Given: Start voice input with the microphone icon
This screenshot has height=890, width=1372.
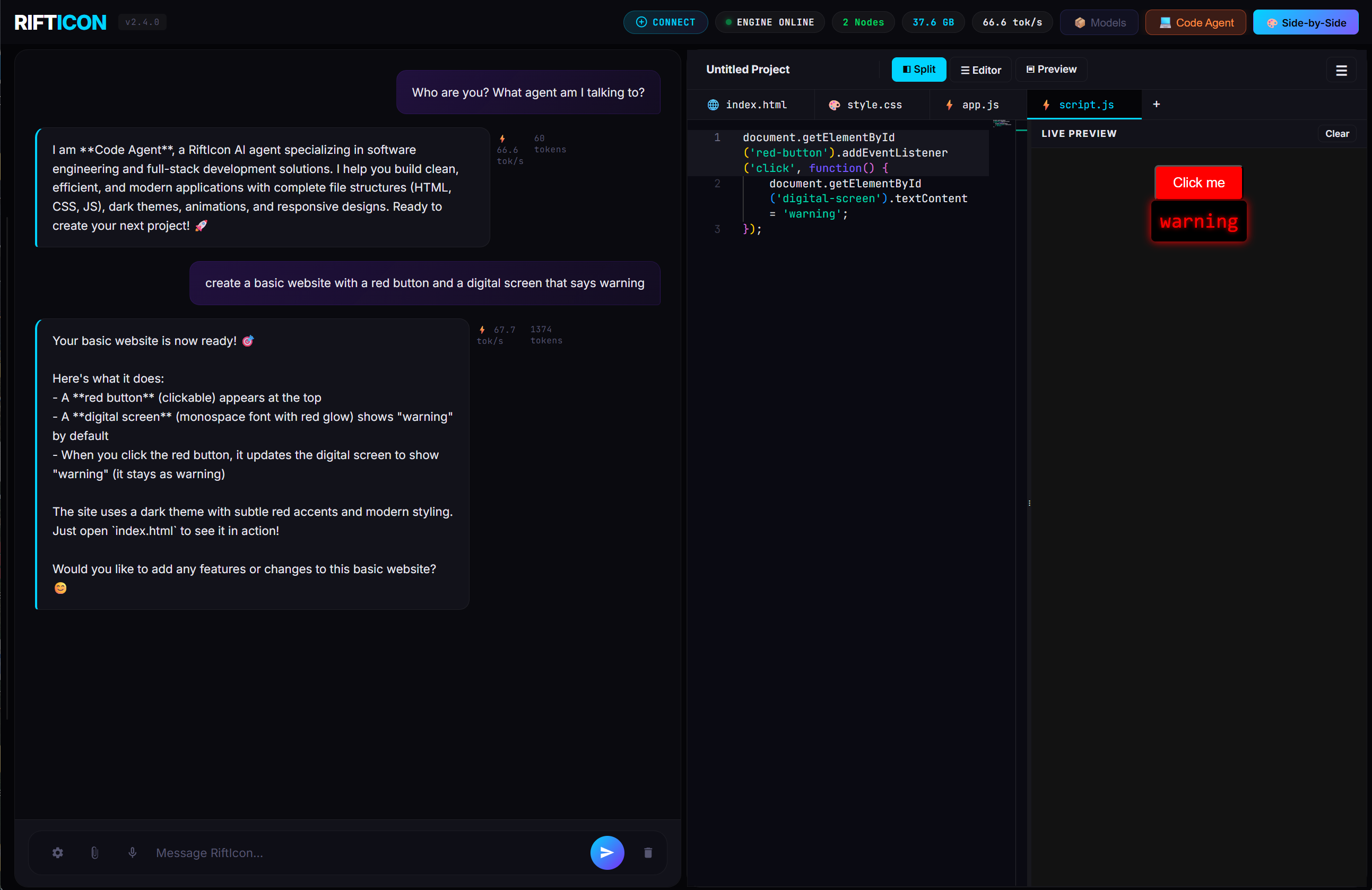Looking at the screenshot, I should (x=133, y=853).
